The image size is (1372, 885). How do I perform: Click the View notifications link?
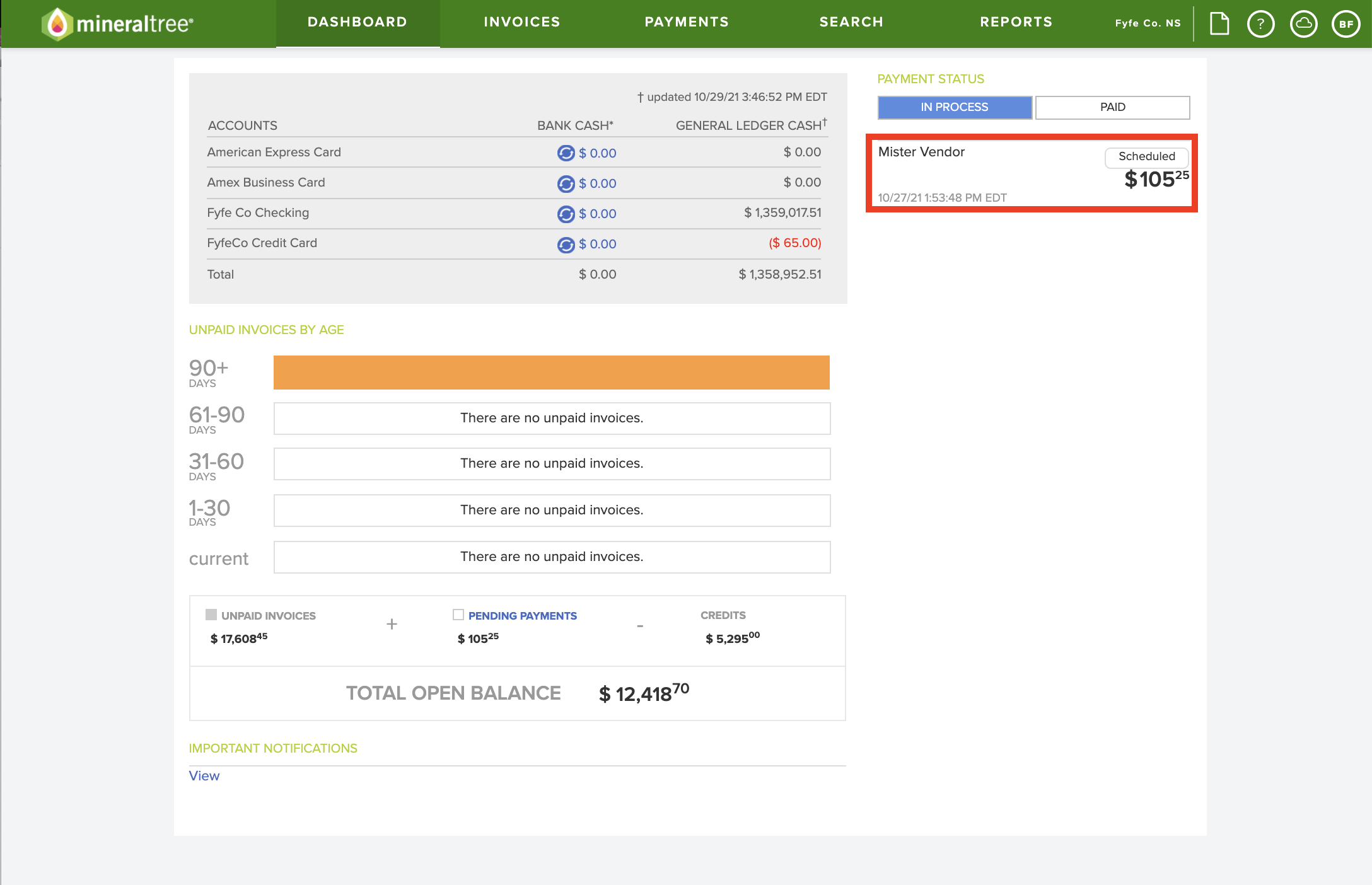204,776
